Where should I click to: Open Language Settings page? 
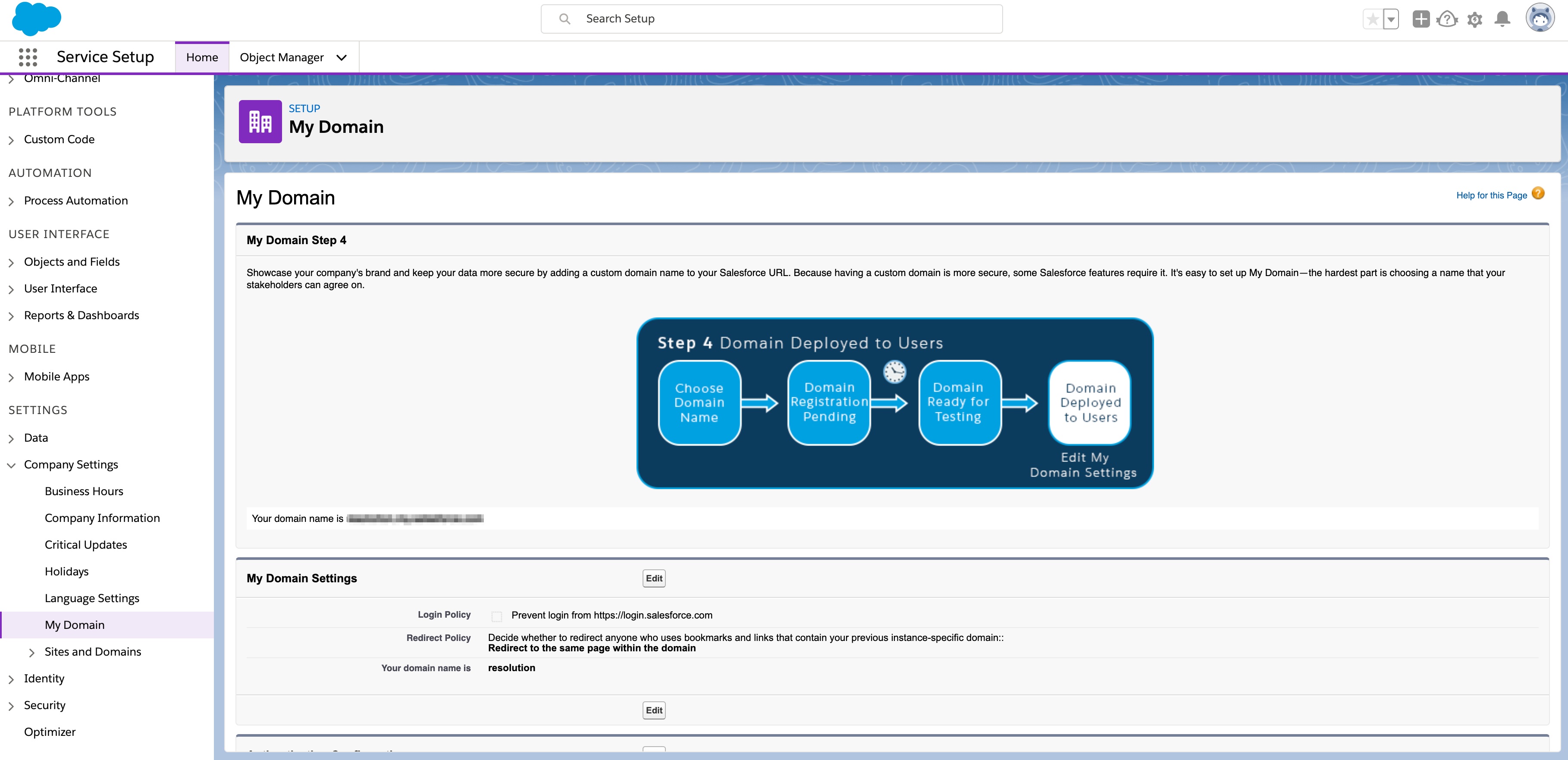point(92,599)
